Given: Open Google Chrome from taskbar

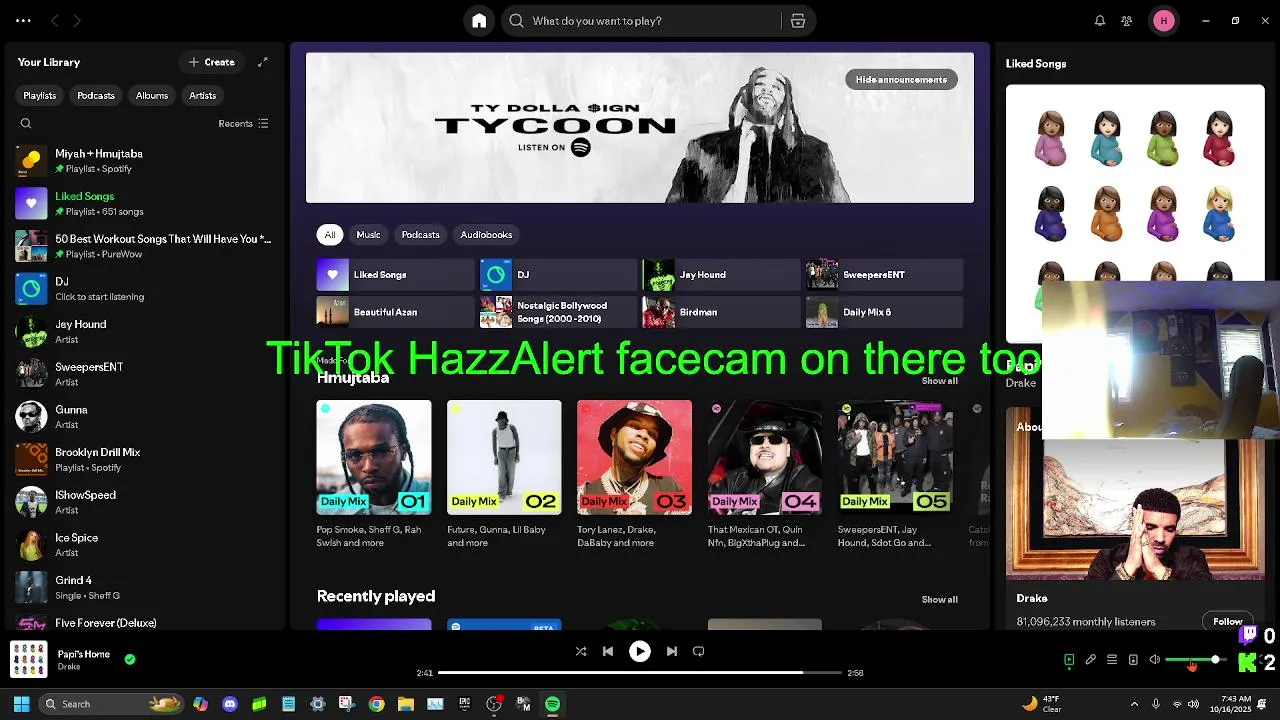Looking at the screenshot, I should 376,704.
